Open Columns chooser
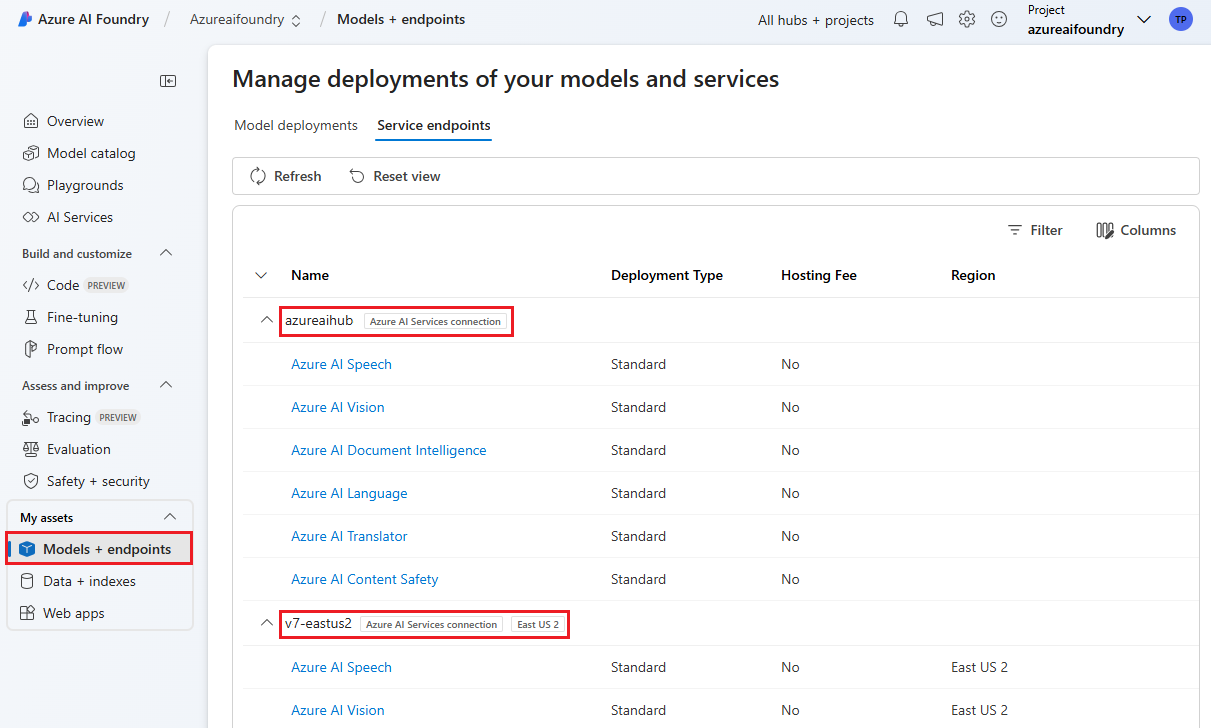The height and width of the screenshot is (728, 1211). tap(1136, 230)
